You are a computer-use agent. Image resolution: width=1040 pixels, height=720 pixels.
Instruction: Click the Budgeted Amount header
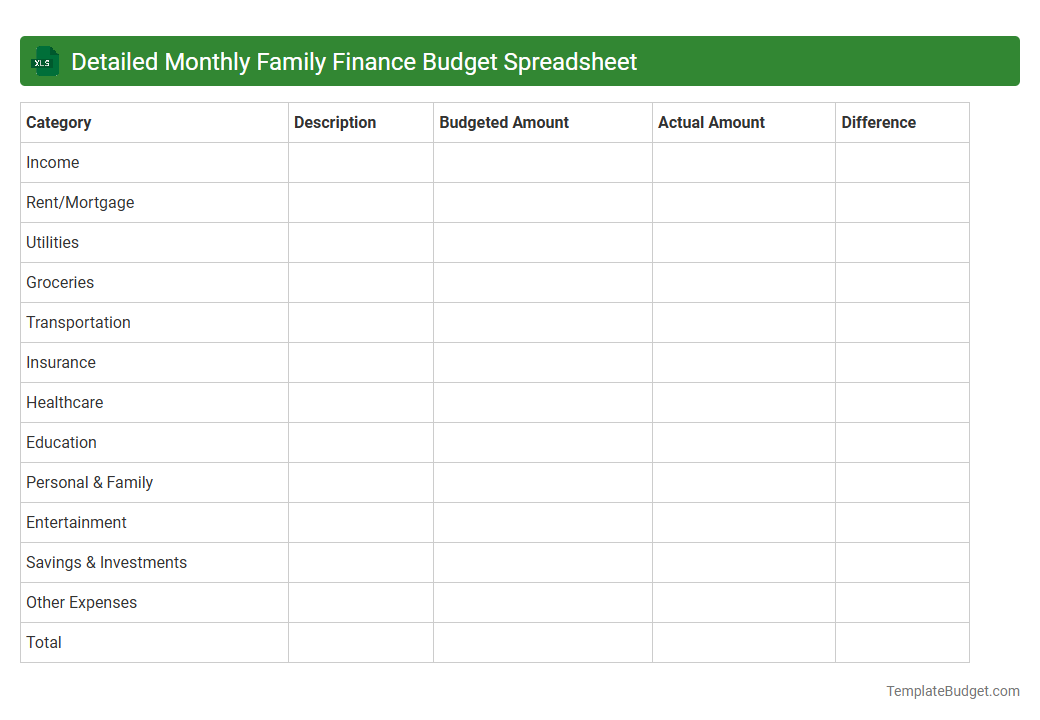[503, 122]
